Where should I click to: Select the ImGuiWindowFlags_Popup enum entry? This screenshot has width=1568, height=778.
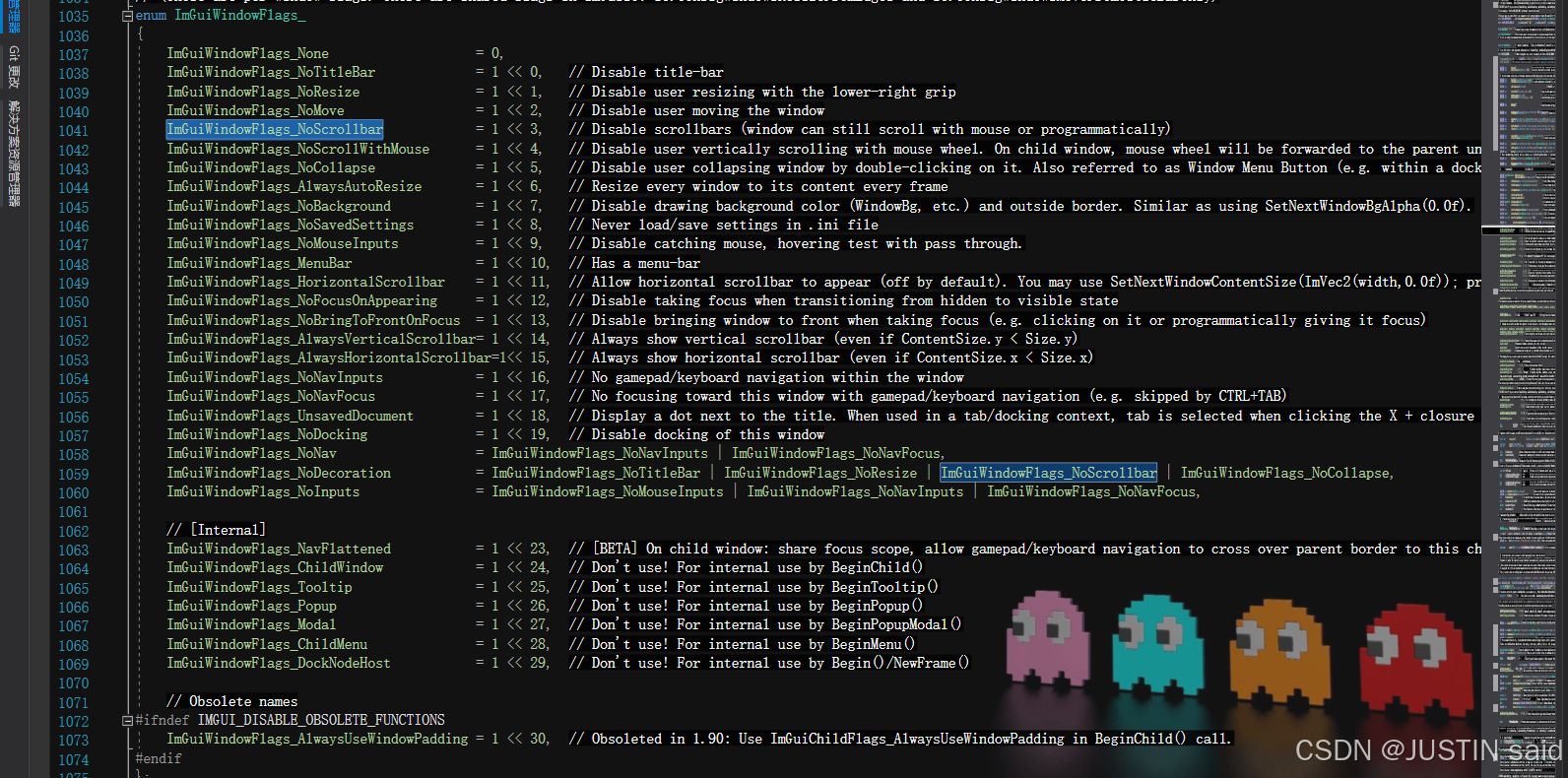point(251,606)
